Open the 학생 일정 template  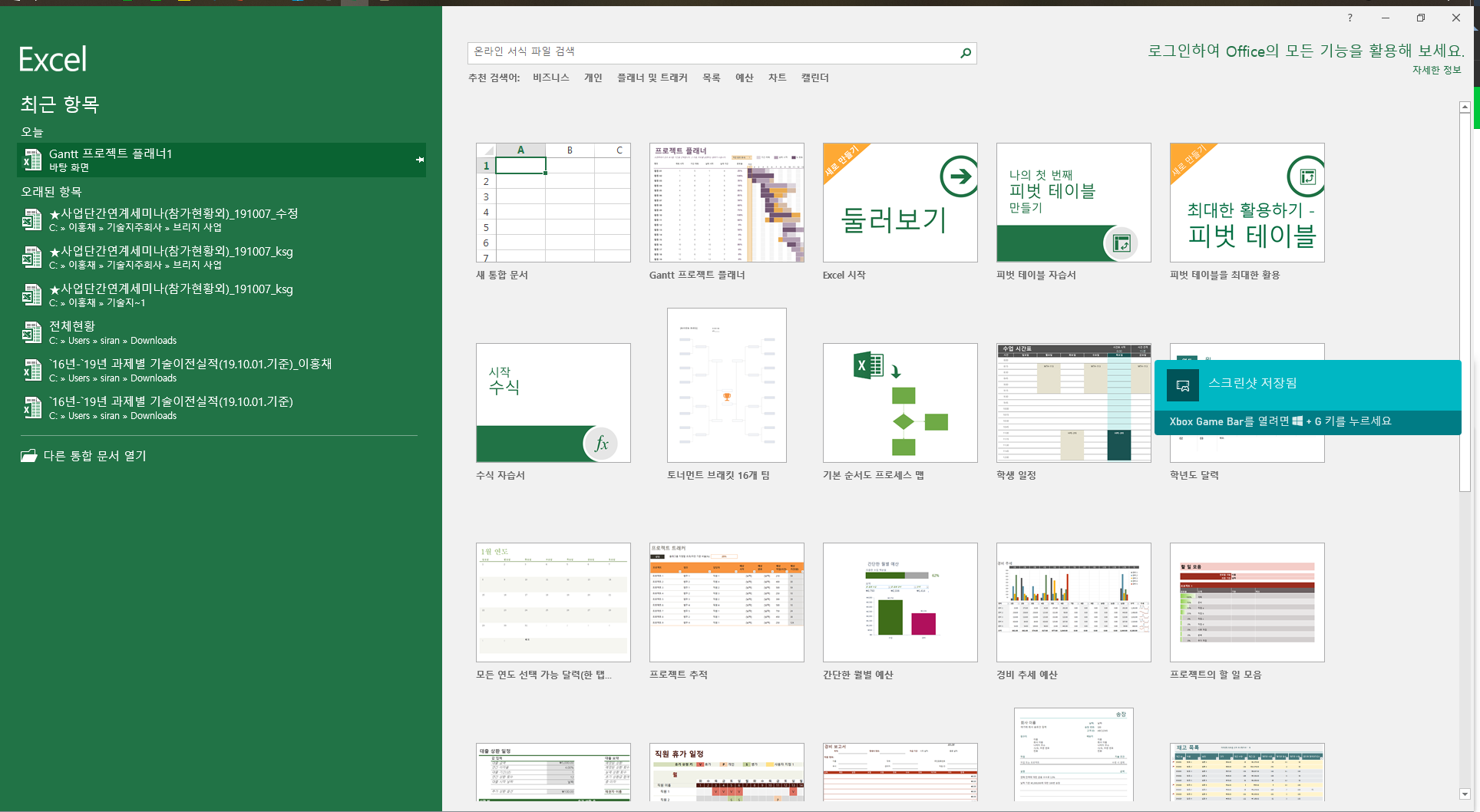point(1074,403)
